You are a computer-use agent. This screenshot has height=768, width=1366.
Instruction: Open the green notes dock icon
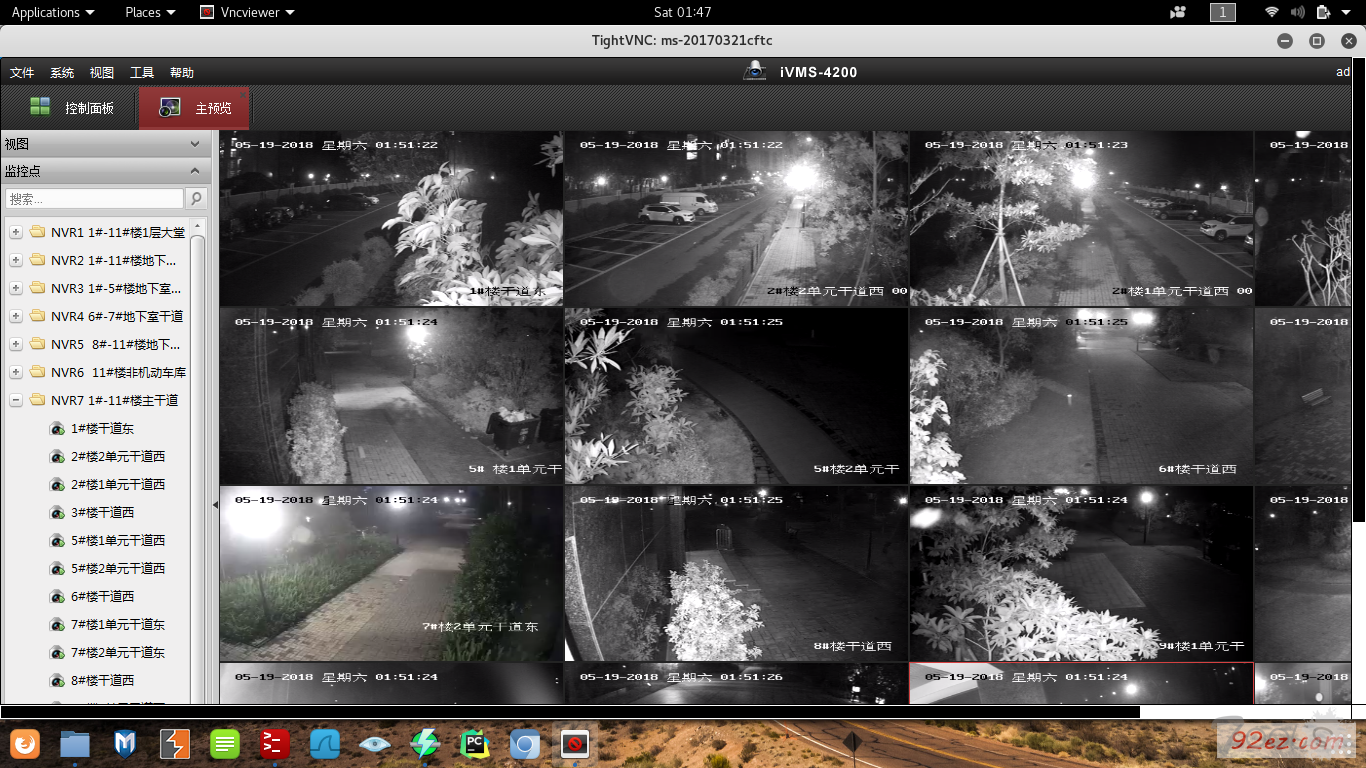[225, 744]
